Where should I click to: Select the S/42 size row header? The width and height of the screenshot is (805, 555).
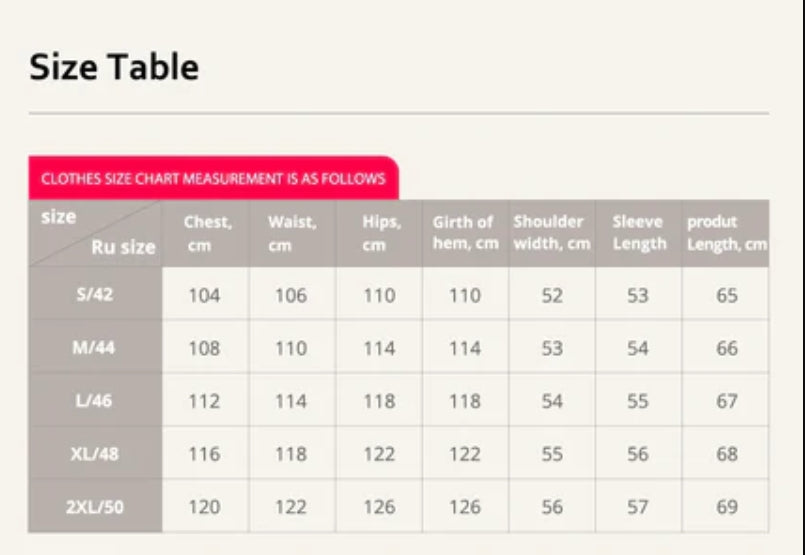(x=95, y=295)
